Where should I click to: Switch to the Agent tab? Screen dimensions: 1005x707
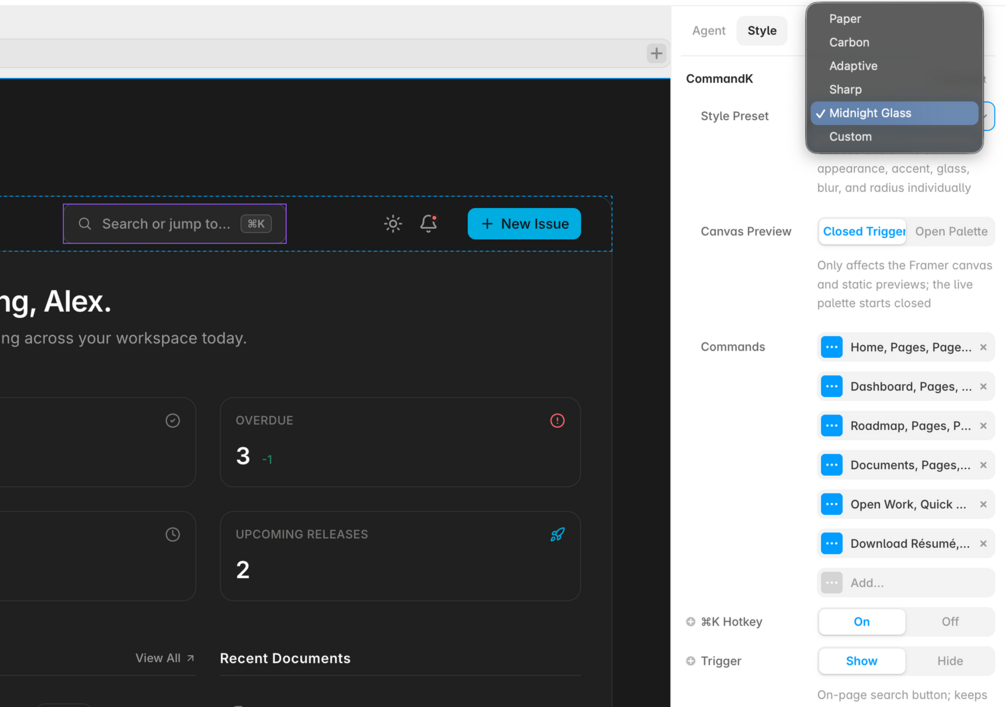pyautogui.click(x=708, y=31)
